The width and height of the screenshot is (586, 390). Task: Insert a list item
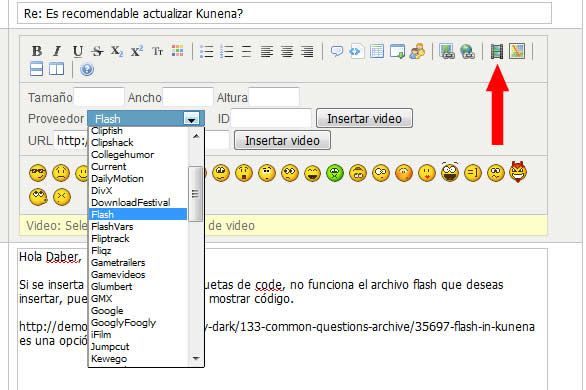tap(246, 51)
